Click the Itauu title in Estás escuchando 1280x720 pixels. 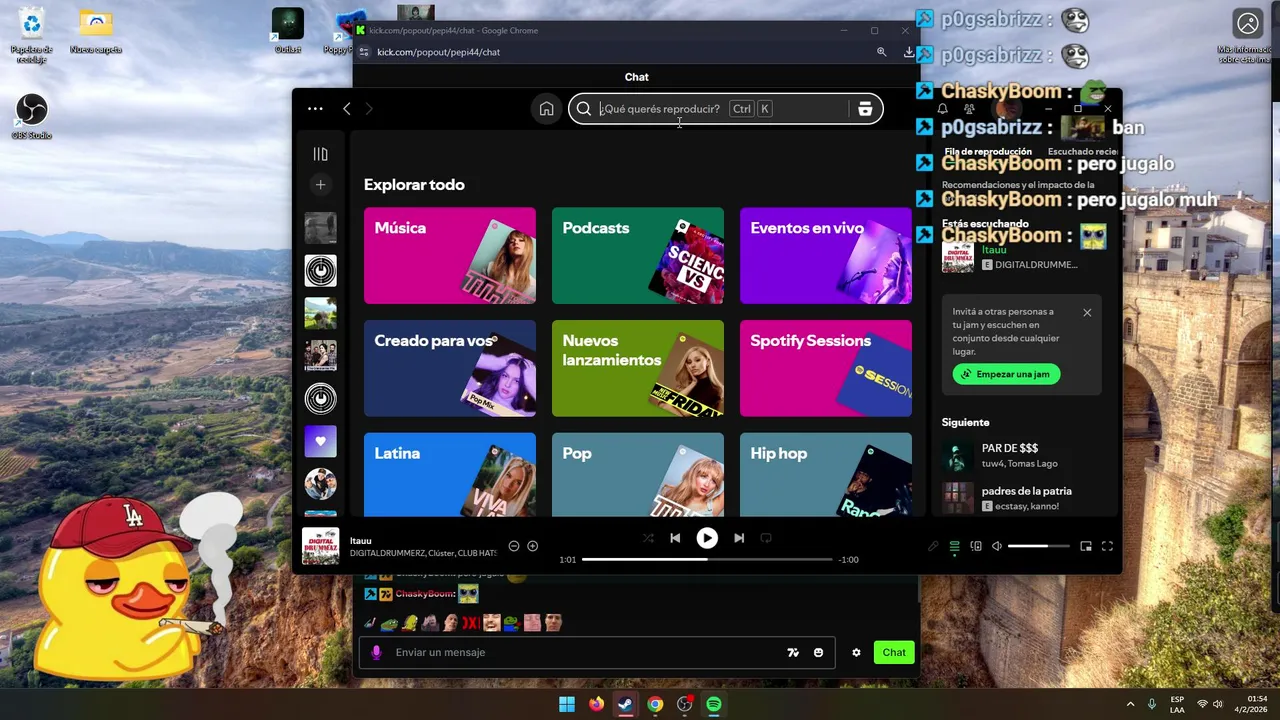tap(993, 250)
